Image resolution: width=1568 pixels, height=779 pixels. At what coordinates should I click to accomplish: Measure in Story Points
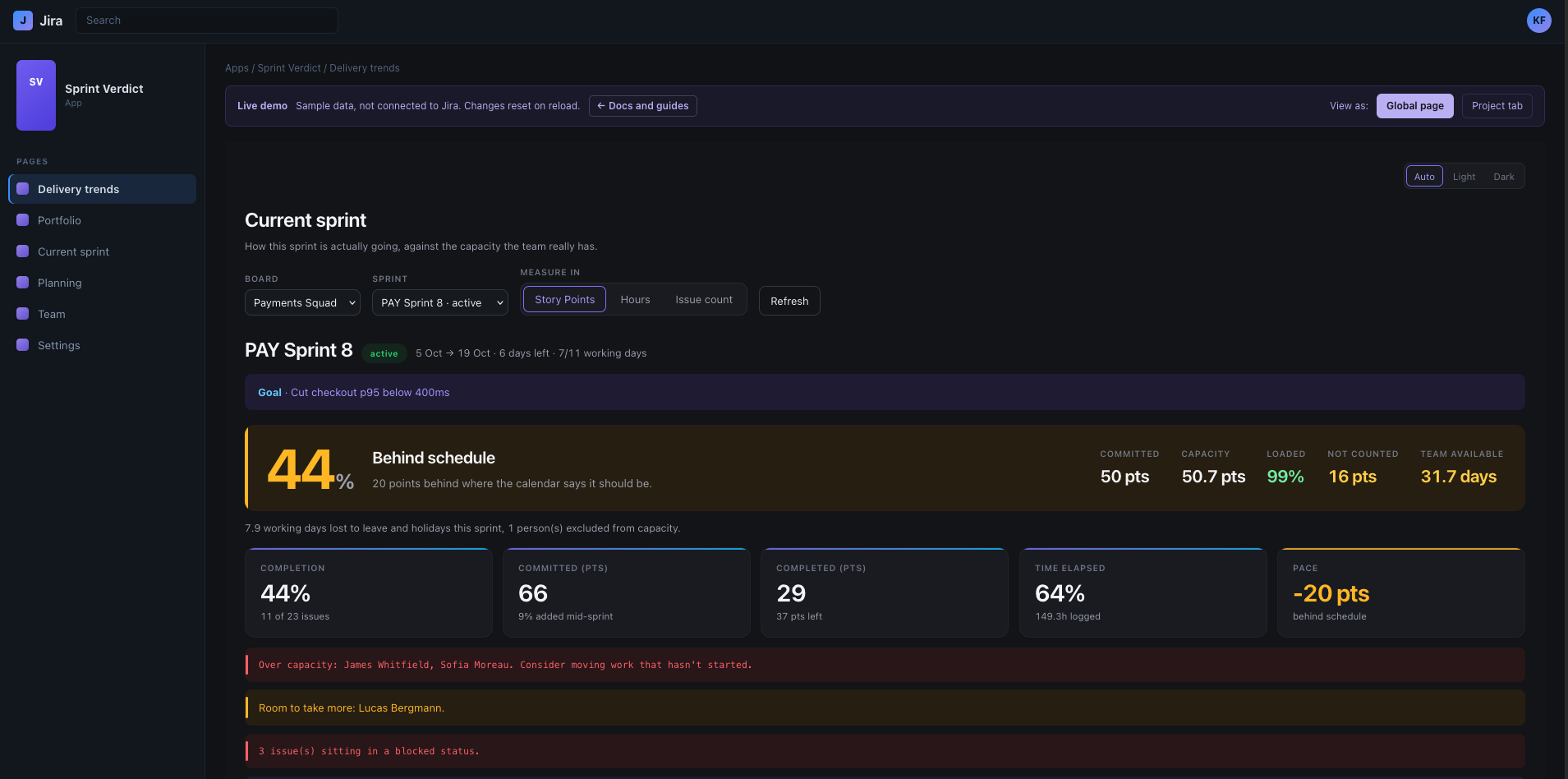point(564,299)
